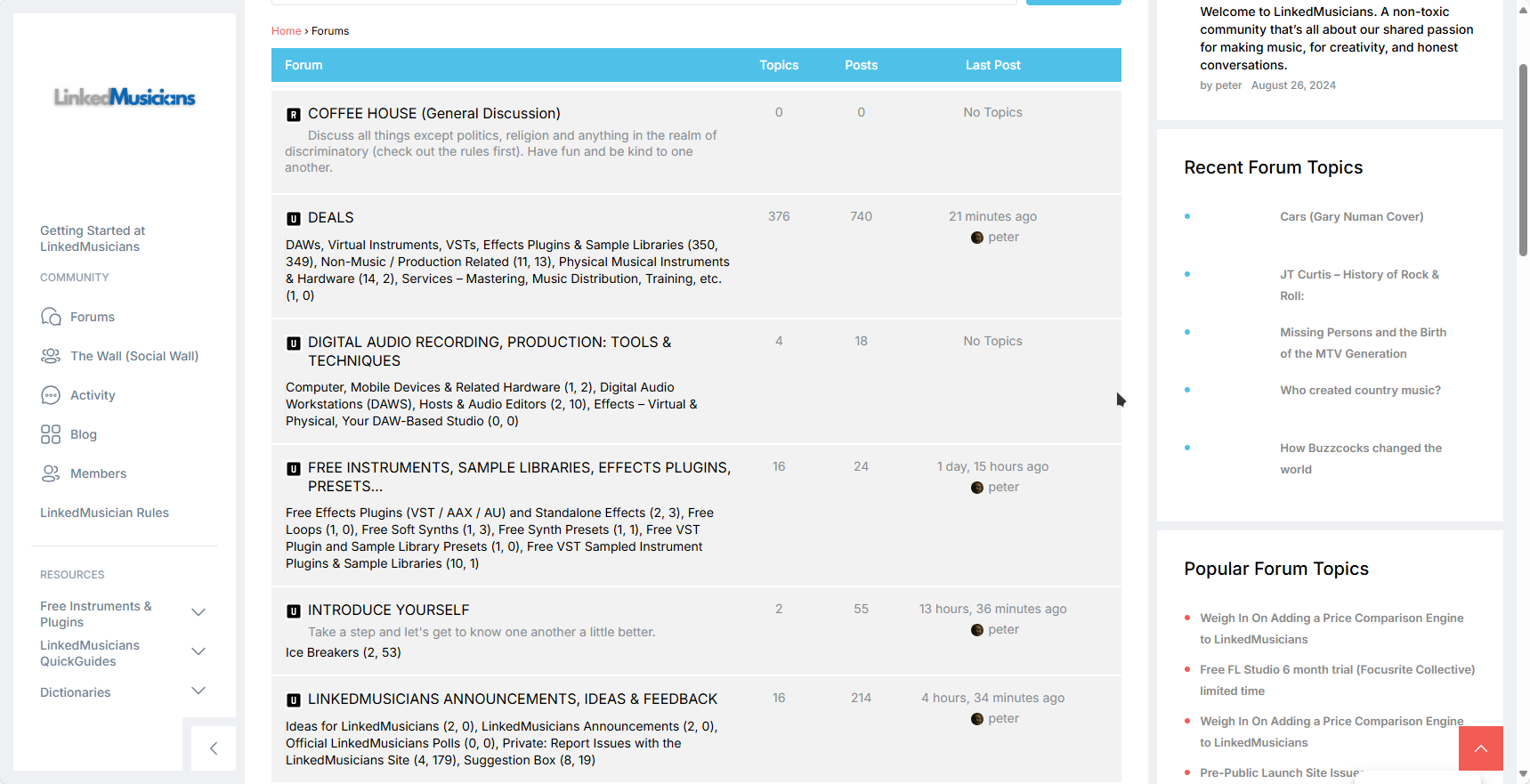1530x784 pixels.
Task: Open LinkedMusician Rules link
Action: (x=104, y=513)
